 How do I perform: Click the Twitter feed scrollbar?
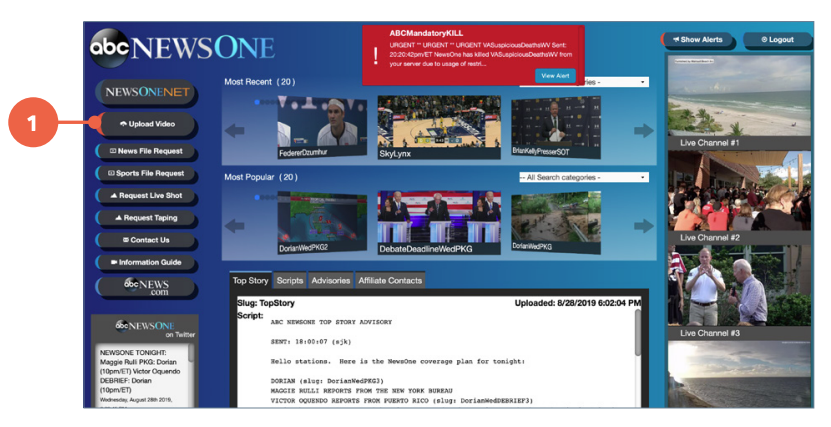(x=191, y=353)
